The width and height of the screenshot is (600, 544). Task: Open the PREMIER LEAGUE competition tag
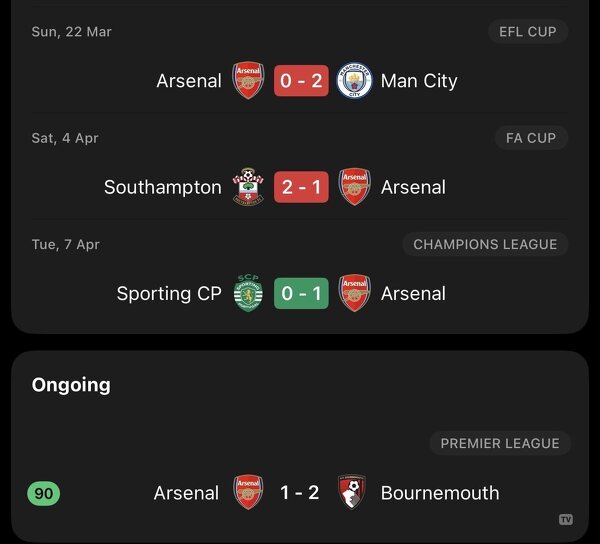pyautogui.click(x=500, y=443)
